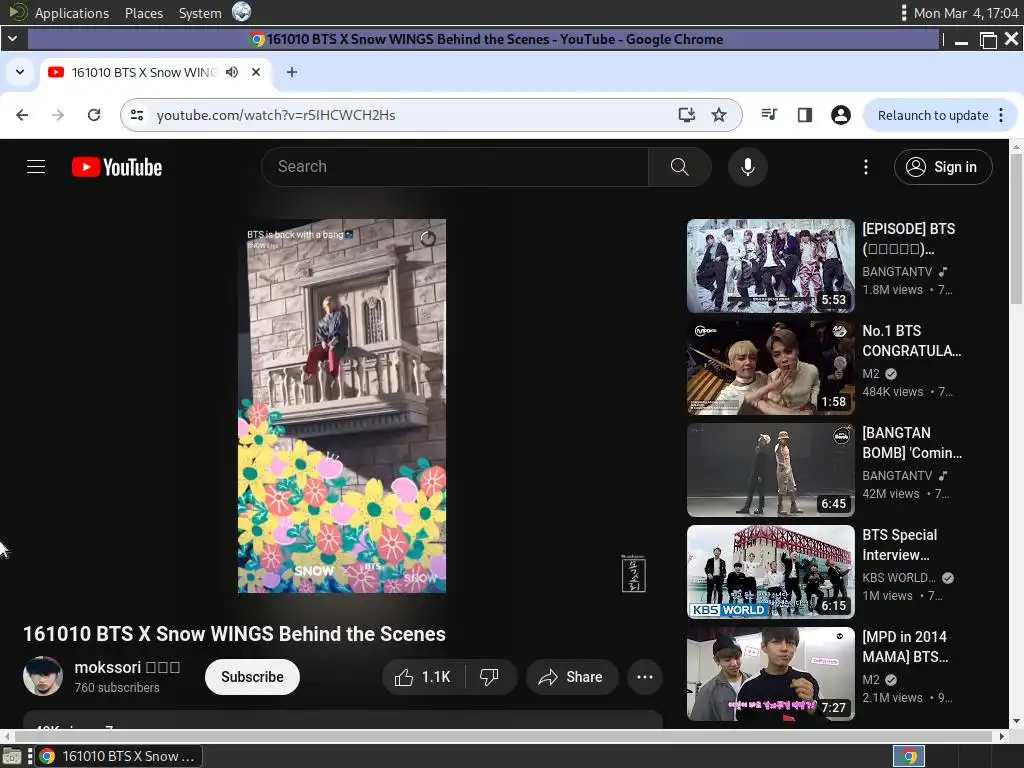Open window menu arrow in title bar

click(x=12, y=39)
